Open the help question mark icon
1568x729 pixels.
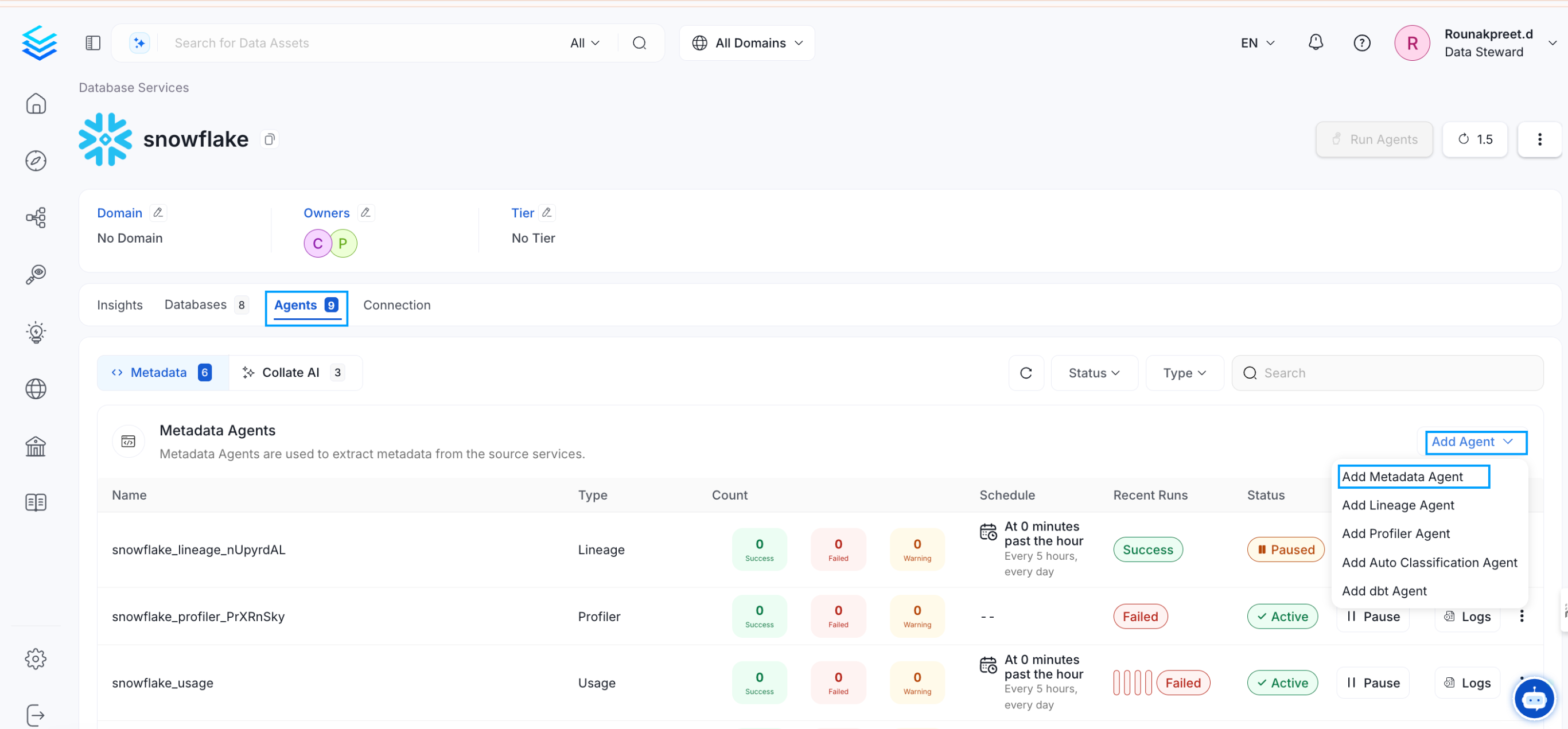[1361, 42]
